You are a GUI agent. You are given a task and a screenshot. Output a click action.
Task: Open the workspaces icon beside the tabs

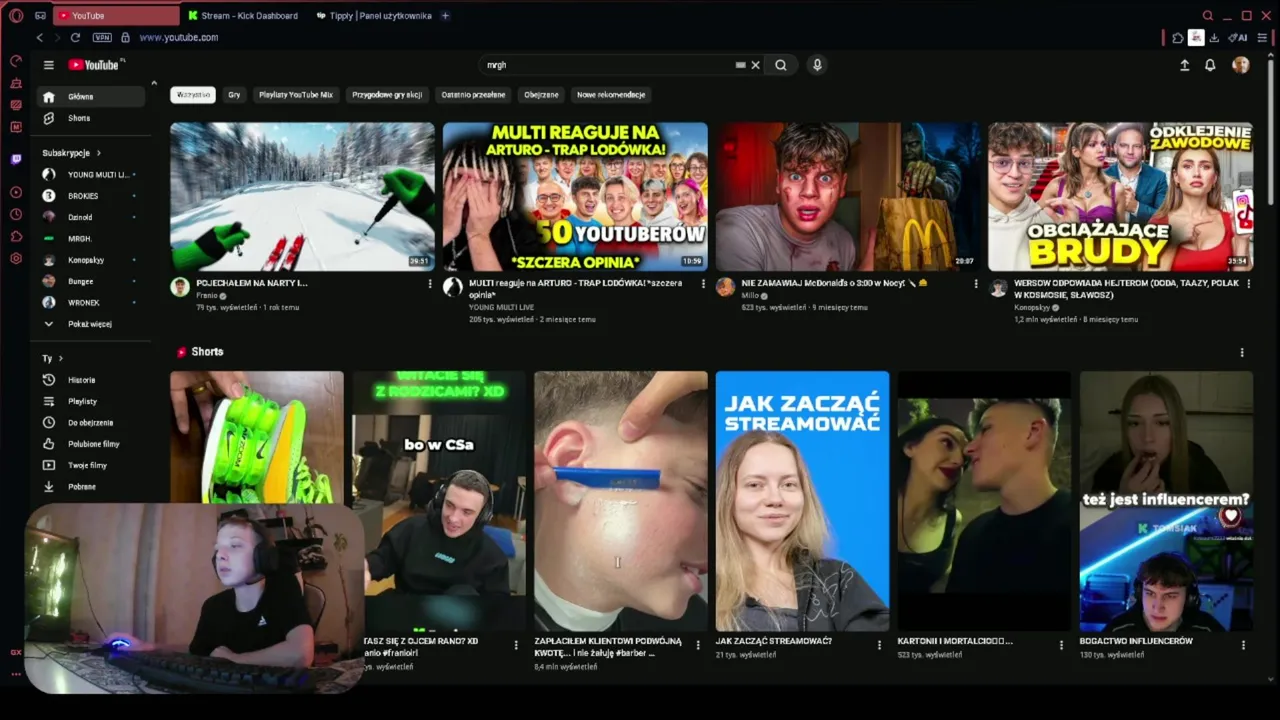(x=40, y=16)
